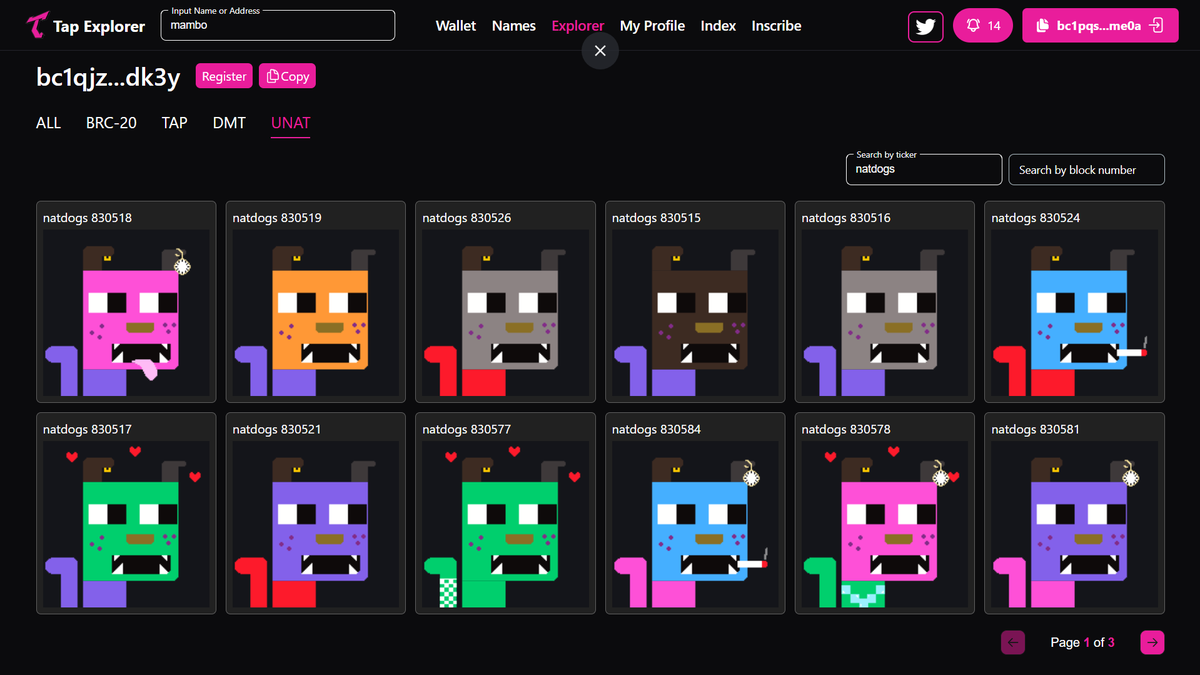Image resolution: width=1200 pixels, height=675 pixels.
Task: Click the 'Page 1 of 3' indicator
Action: [x=1082, y=642]
